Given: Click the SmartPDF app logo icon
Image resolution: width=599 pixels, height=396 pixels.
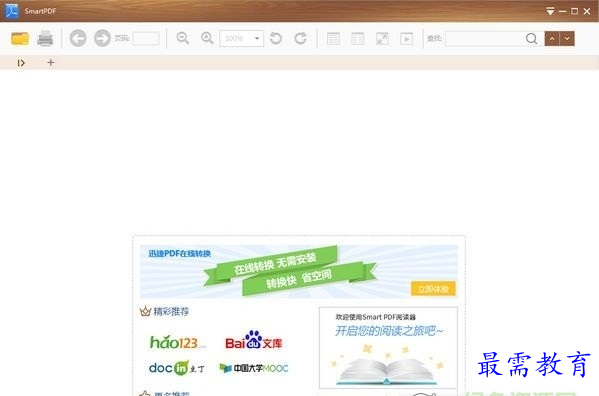Looking at the screenshot, I should [11, 11].
